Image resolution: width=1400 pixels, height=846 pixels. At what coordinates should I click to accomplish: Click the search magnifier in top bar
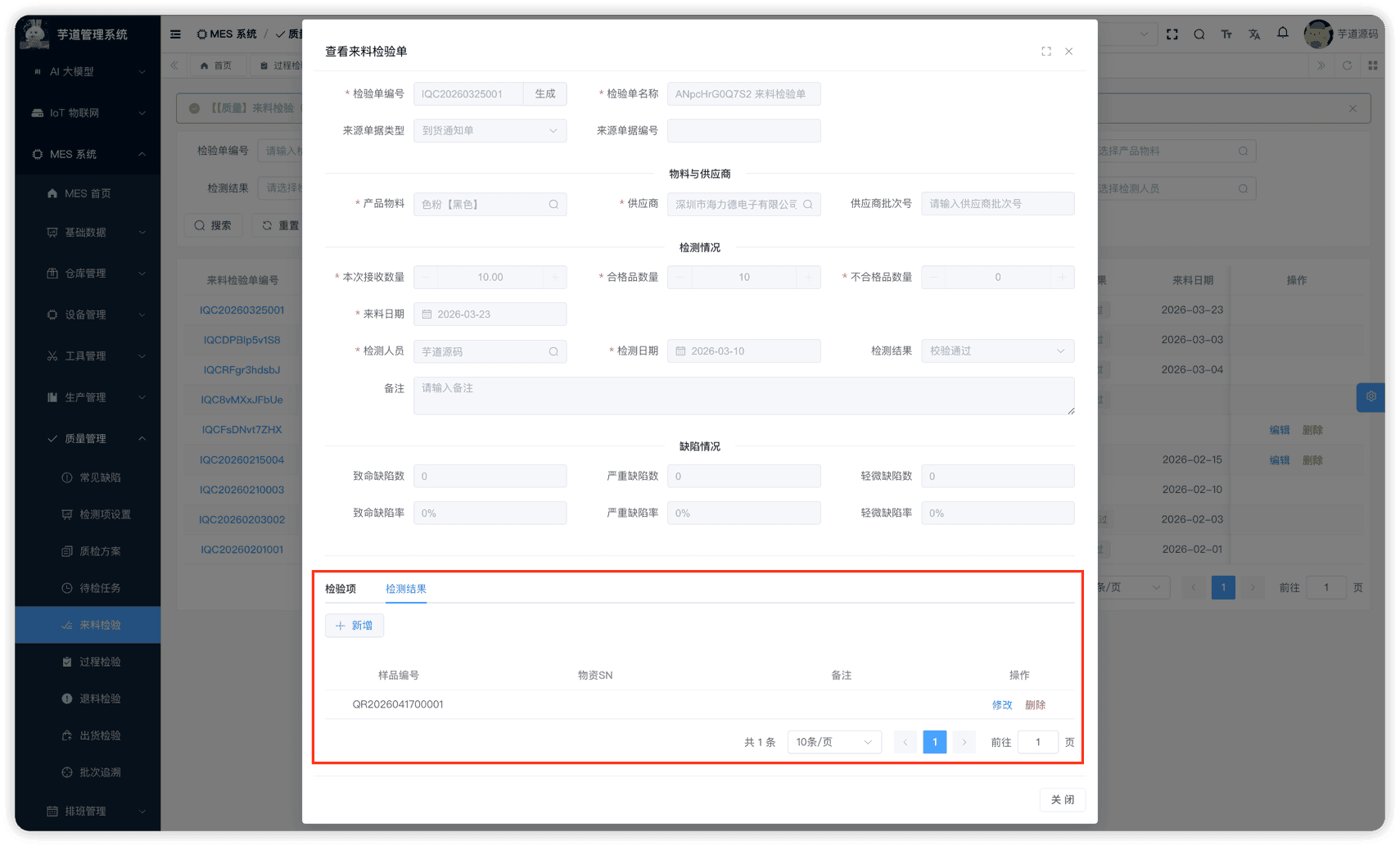pos(1199,34)
